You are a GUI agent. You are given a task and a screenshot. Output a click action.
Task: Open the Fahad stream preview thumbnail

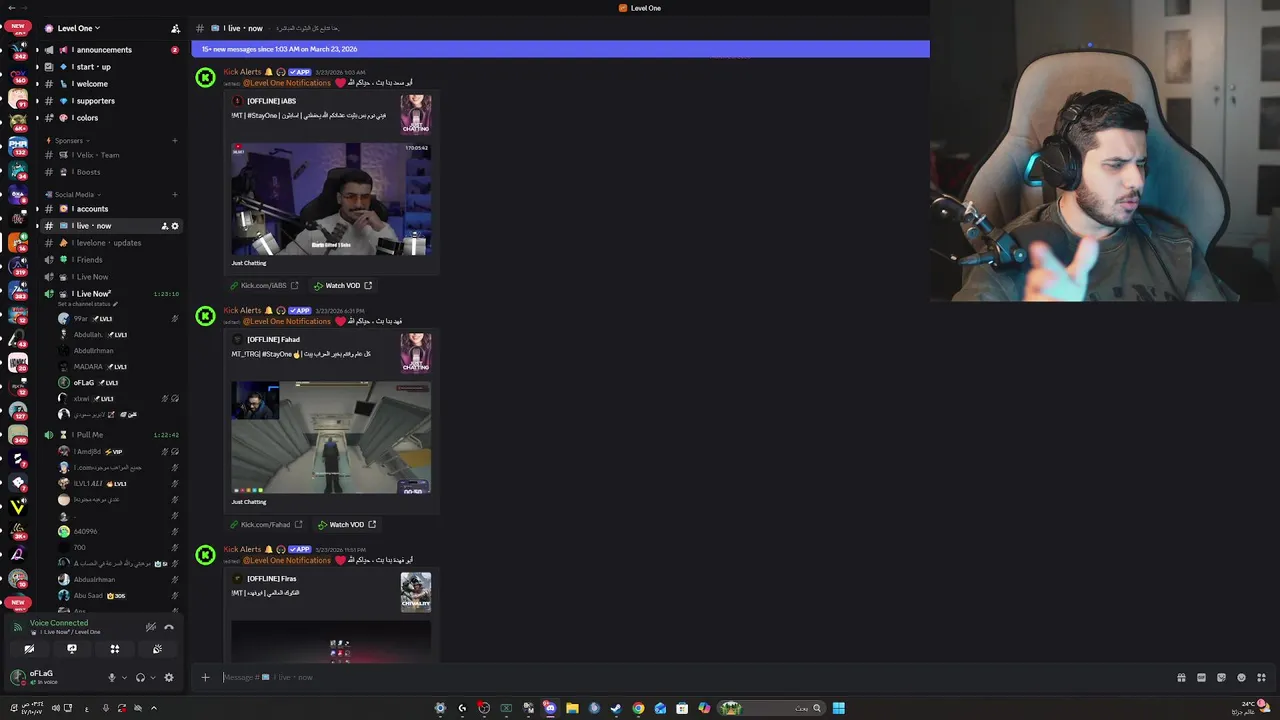(x=331, y=437)
